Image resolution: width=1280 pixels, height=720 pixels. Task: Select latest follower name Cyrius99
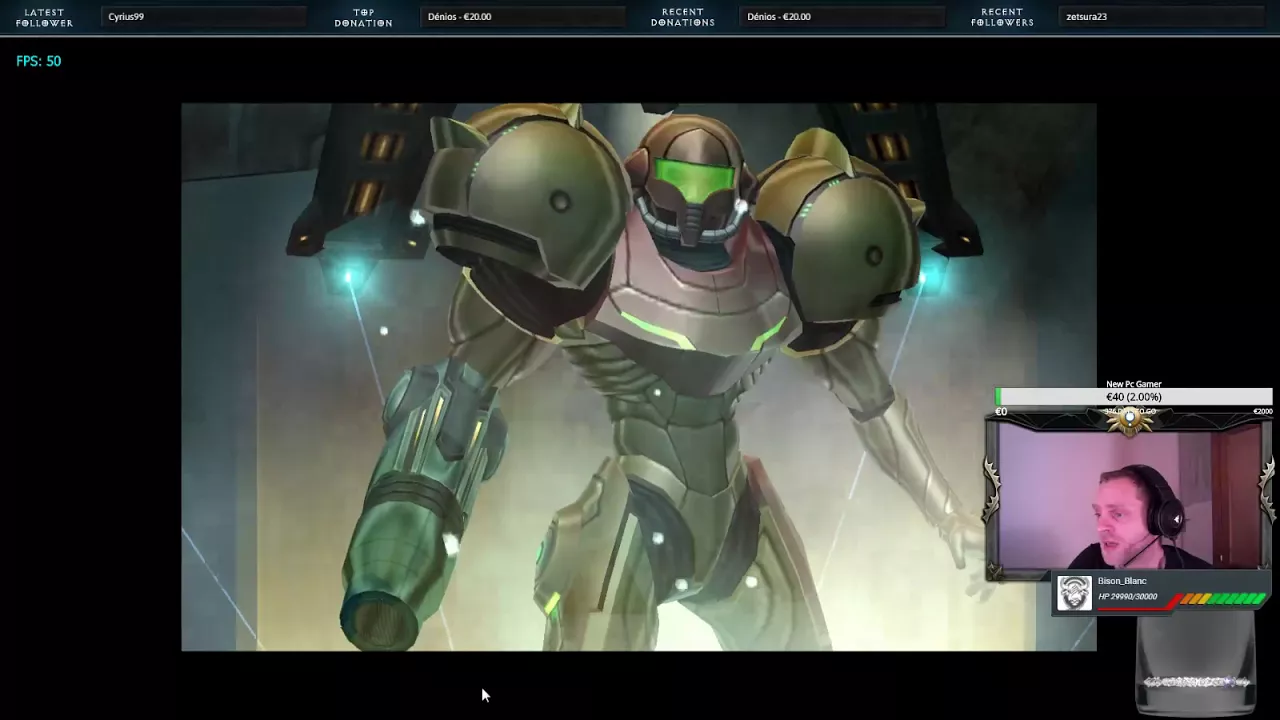(x=126, y=17)
